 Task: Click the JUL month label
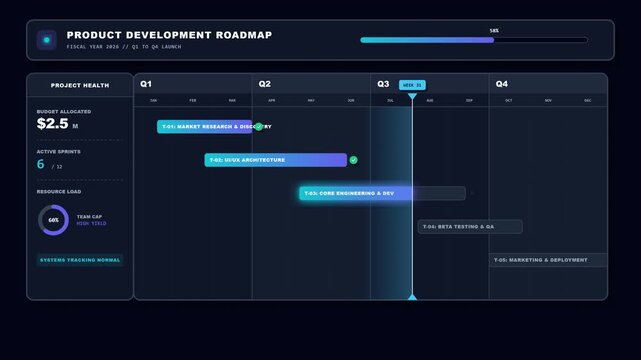click(390, 101)
